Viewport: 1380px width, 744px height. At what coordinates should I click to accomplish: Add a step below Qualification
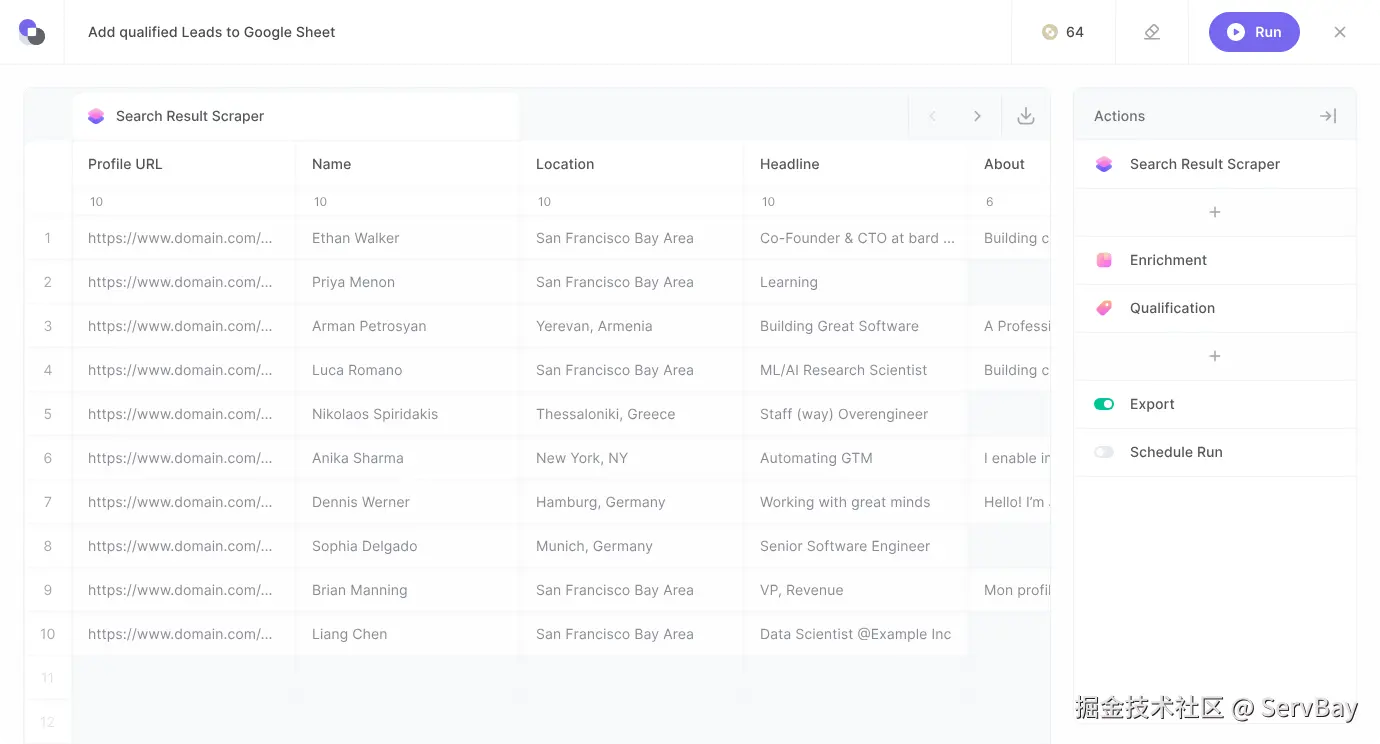coord(1215,356)
